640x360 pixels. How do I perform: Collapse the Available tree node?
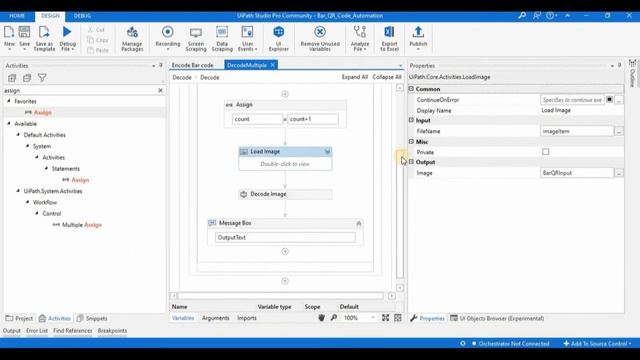[9, 123]
